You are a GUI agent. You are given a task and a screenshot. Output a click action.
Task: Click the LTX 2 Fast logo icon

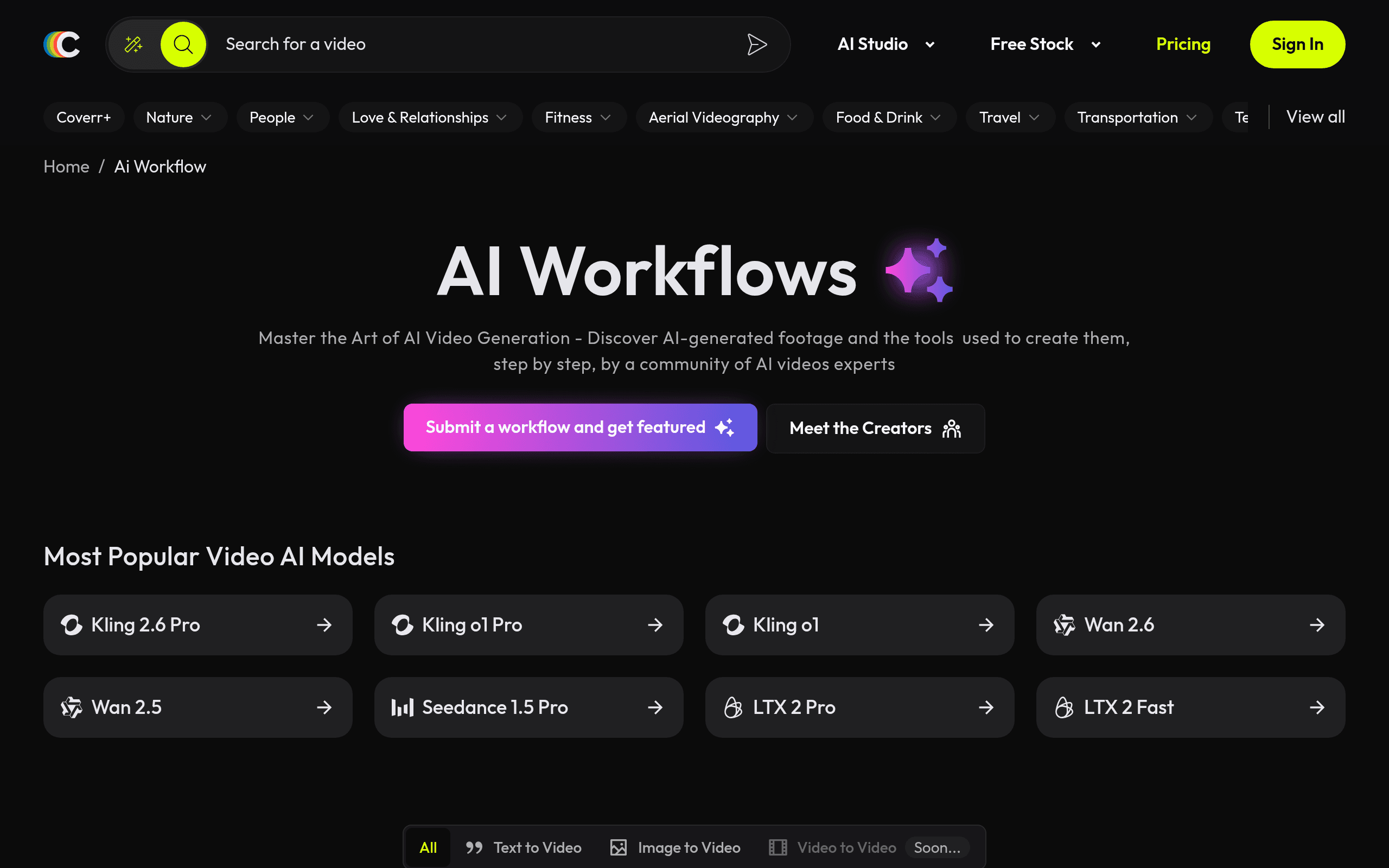[1064, 707]
